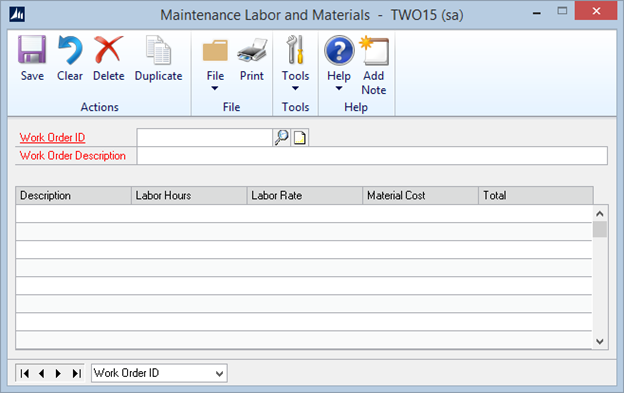Screen dimensions: 624x393
Task: Click the grid scrollbar thumb
Action: (600, 230)
